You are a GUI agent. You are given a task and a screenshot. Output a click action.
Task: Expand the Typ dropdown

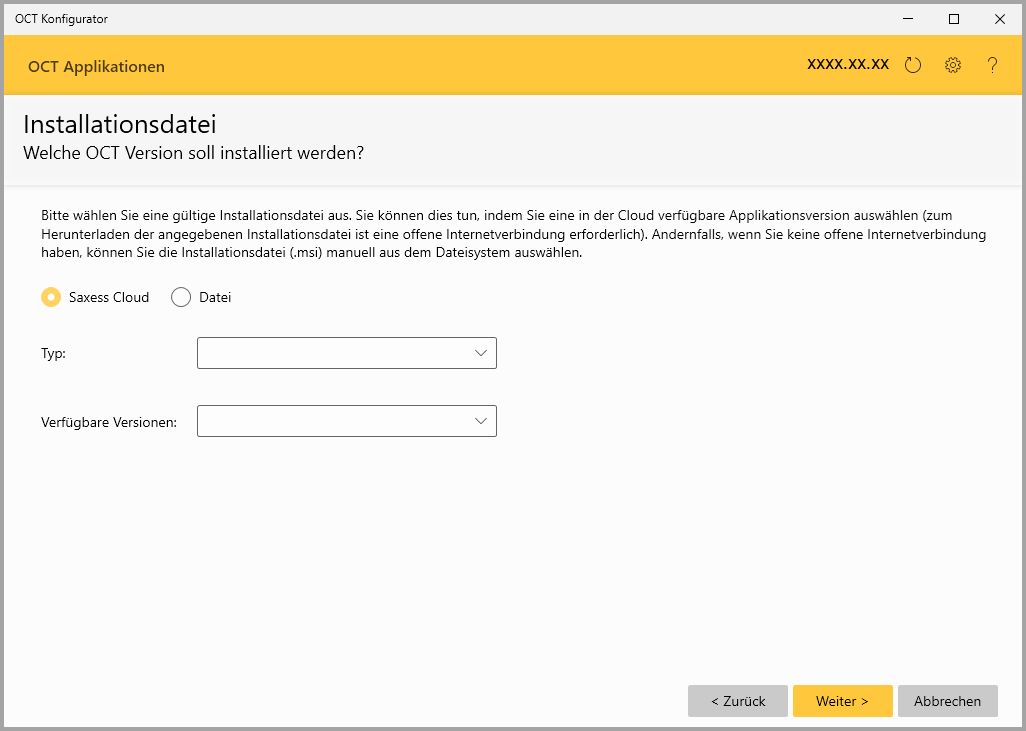click(x=347, y=353)
